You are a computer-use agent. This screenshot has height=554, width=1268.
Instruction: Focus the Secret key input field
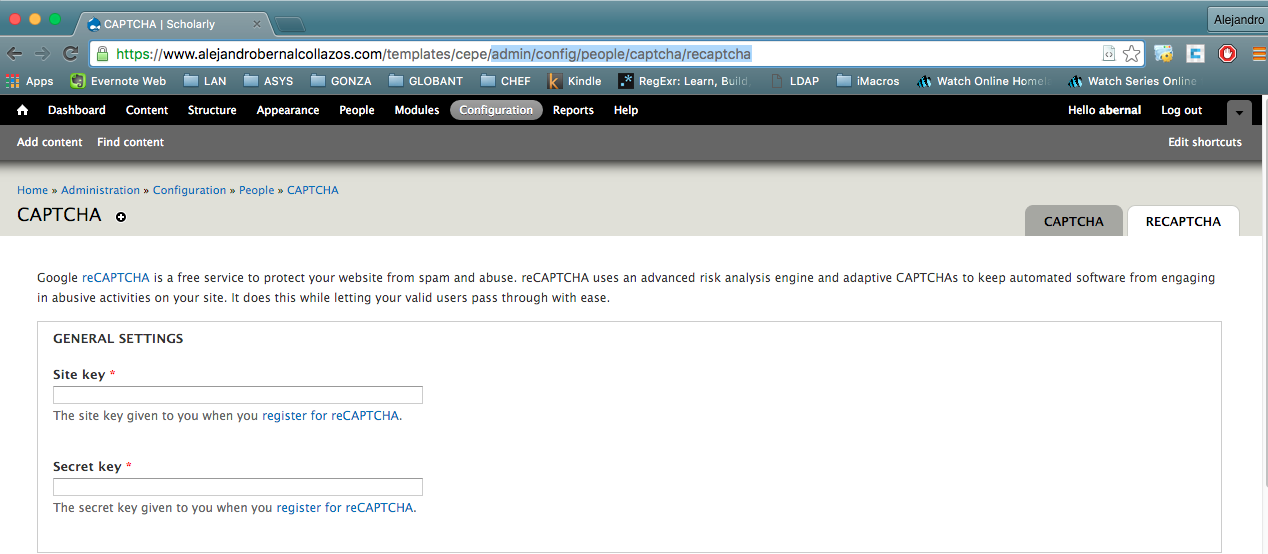coord(238,487)
